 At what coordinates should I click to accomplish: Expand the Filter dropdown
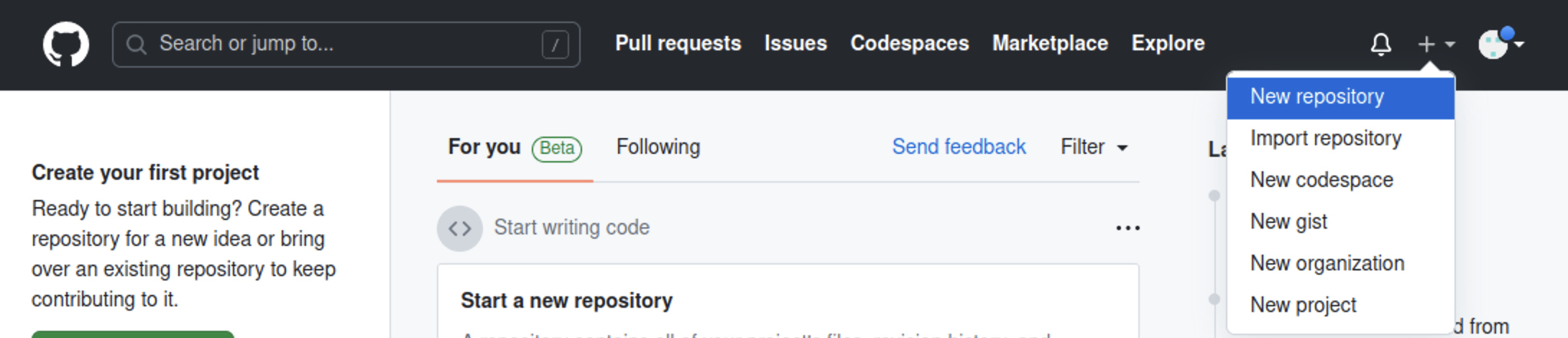pos(1094,147)
